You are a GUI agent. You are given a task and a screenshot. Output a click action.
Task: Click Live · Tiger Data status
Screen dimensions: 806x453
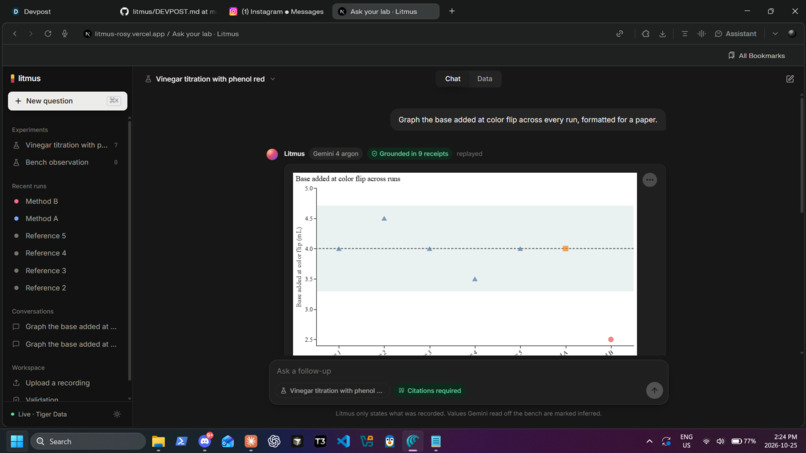coord(39,414)
